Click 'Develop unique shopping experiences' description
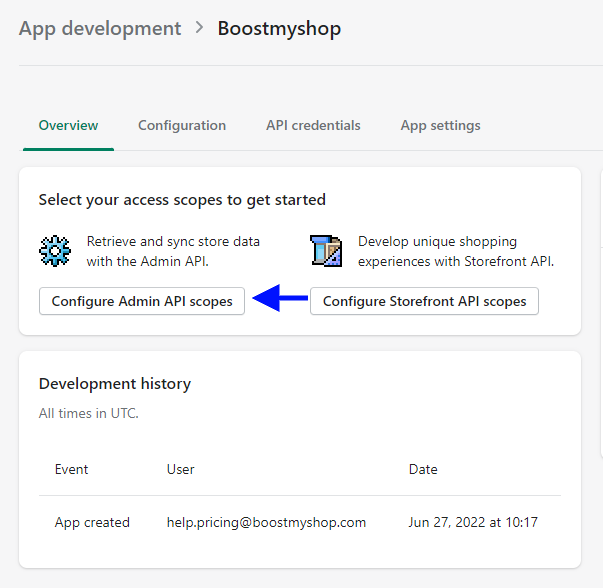Image resolution: width=603 pixels, height=588 pixels. coord(456,252)
